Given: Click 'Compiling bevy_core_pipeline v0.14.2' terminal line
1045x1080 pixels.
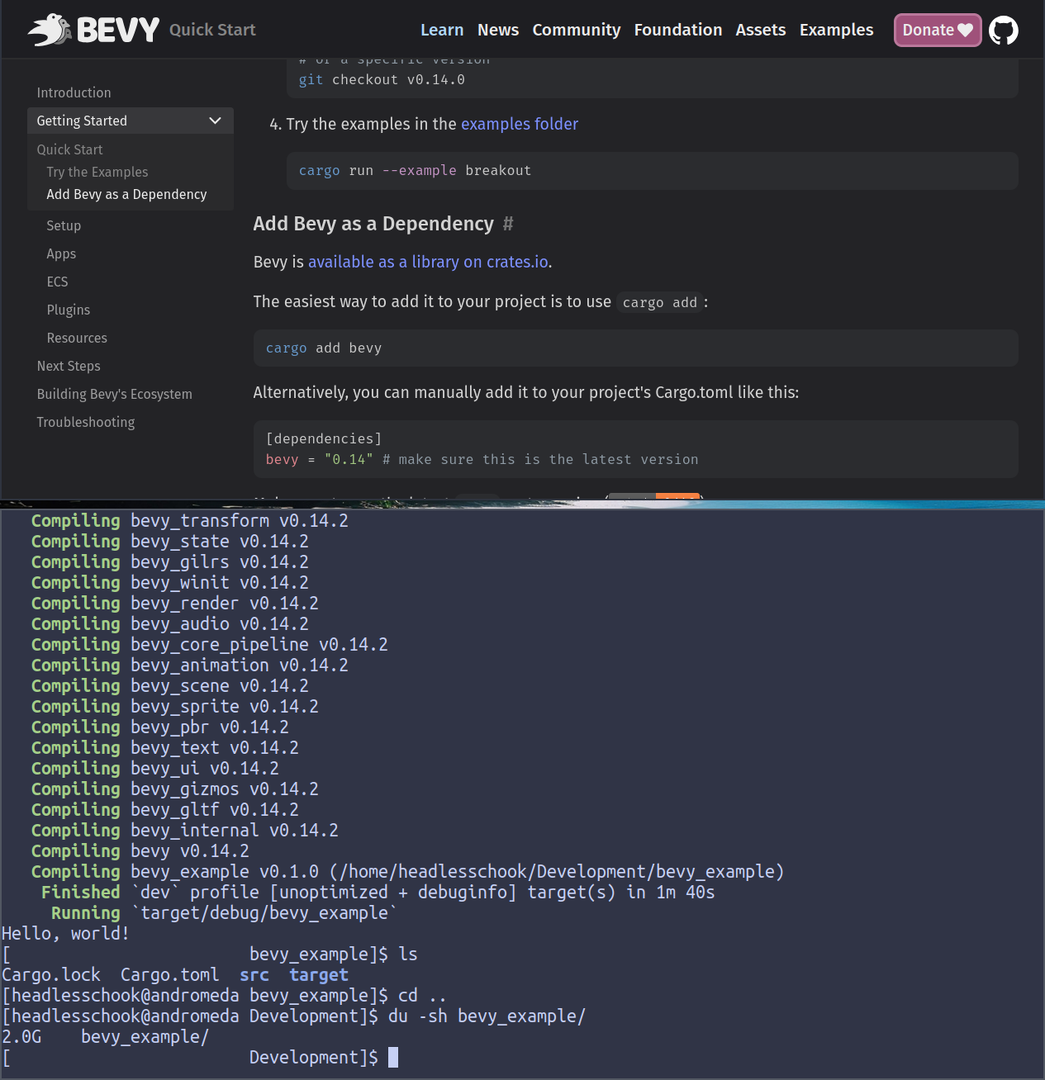Looking at the screenshot, I should (209, 645).
